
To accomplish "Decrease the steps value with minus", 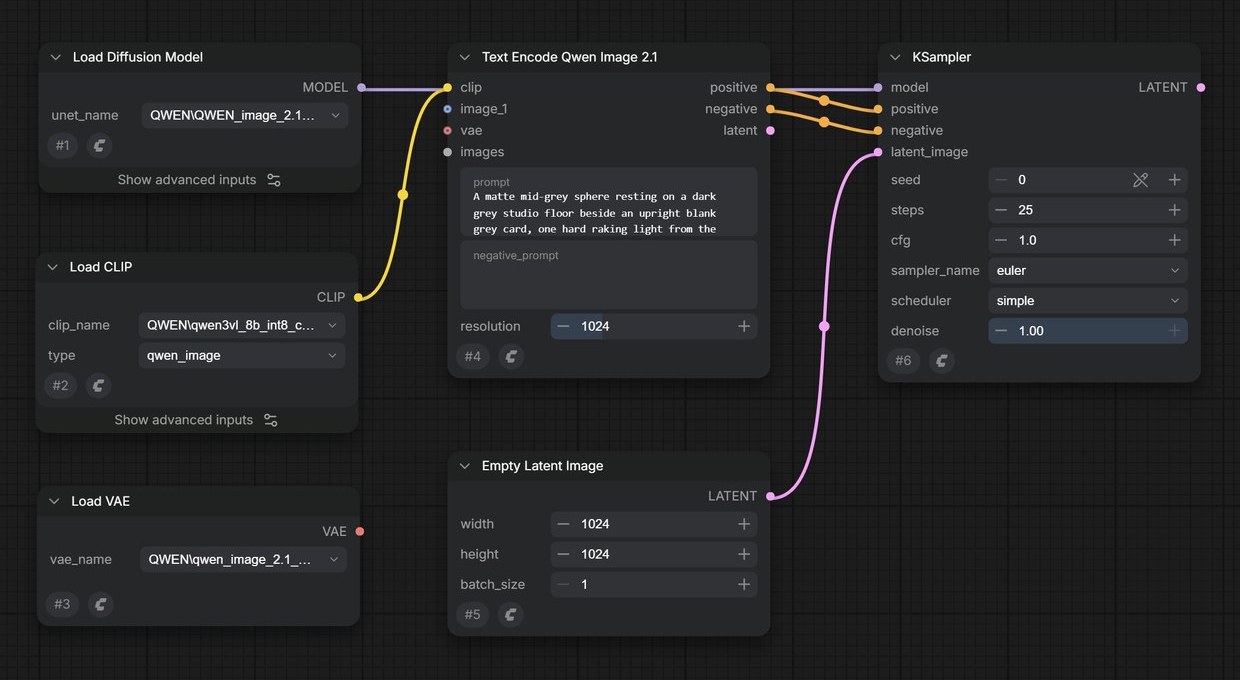I will (1001, 210).
